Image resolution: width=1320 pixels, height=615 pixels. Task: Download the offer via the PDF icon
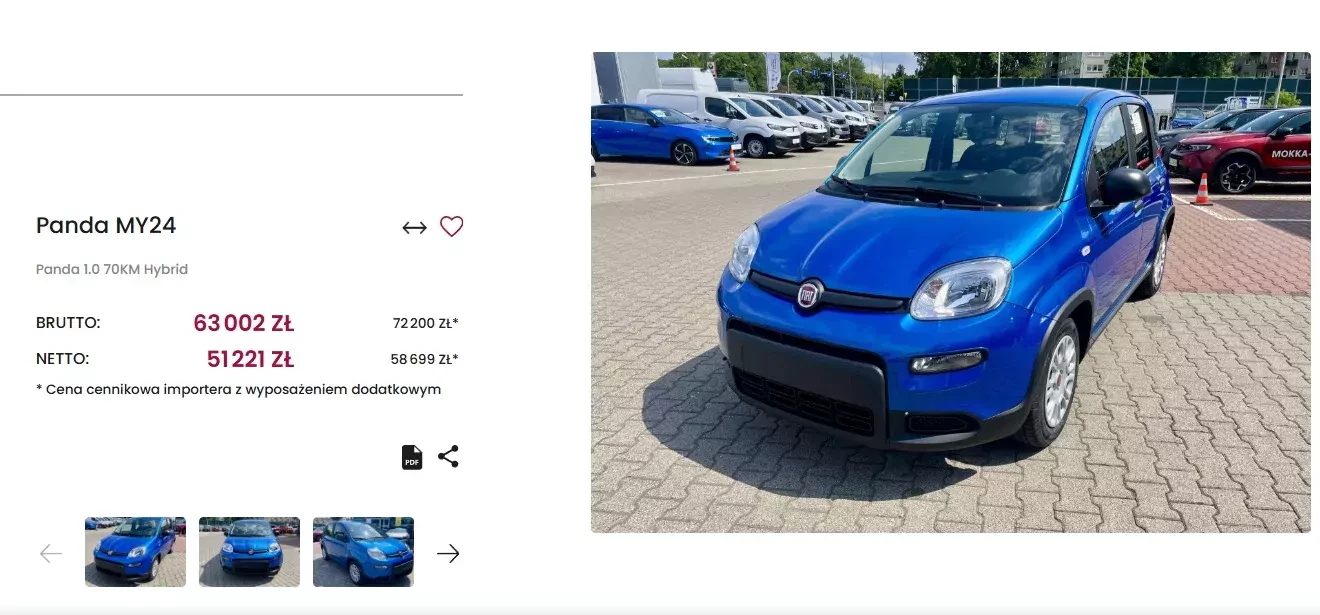412,457
